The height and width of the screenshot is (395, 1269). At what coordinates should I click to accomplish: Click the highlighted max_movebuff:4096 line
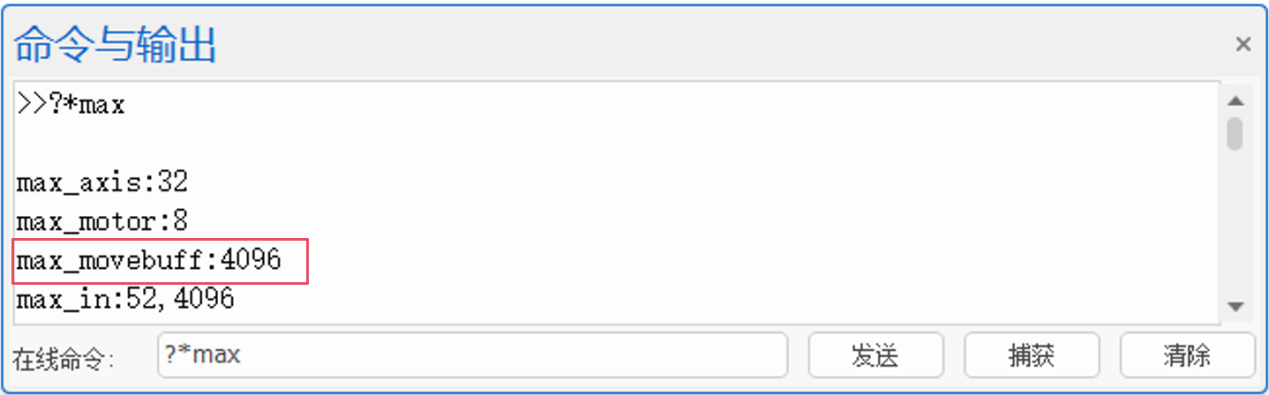click(x=160, y=261)
